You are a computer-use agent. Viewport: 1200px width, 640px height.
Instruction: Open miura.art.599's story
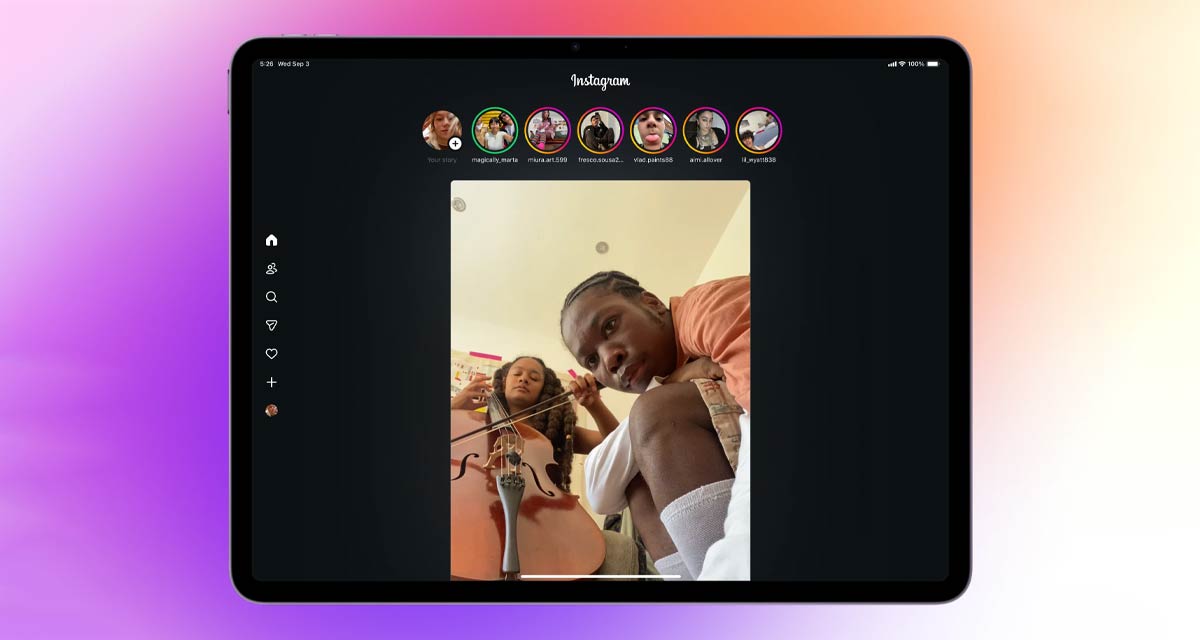coord(548,130)
